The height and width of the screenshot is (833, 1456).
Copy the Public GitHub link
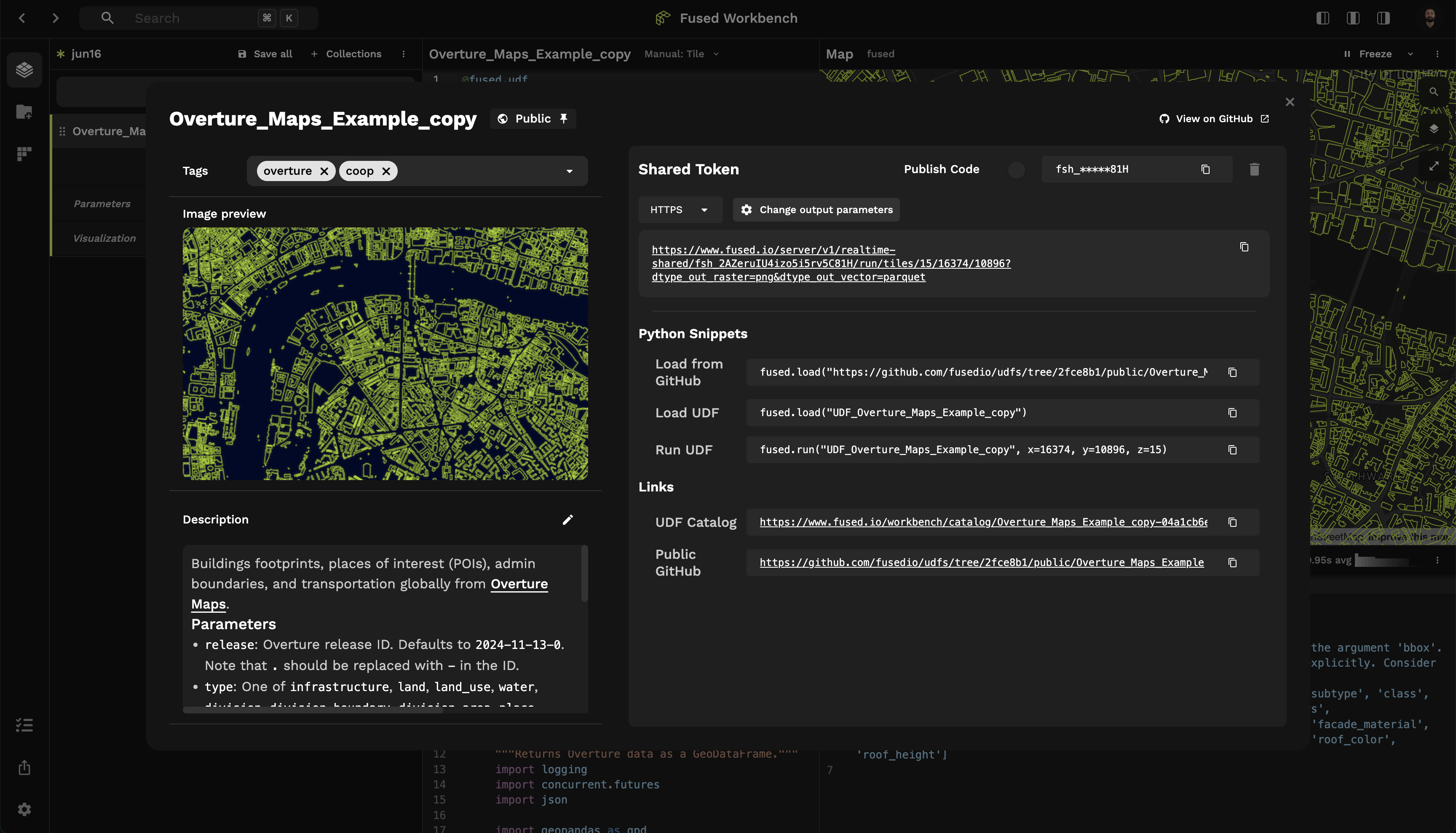click(1232, 563)
